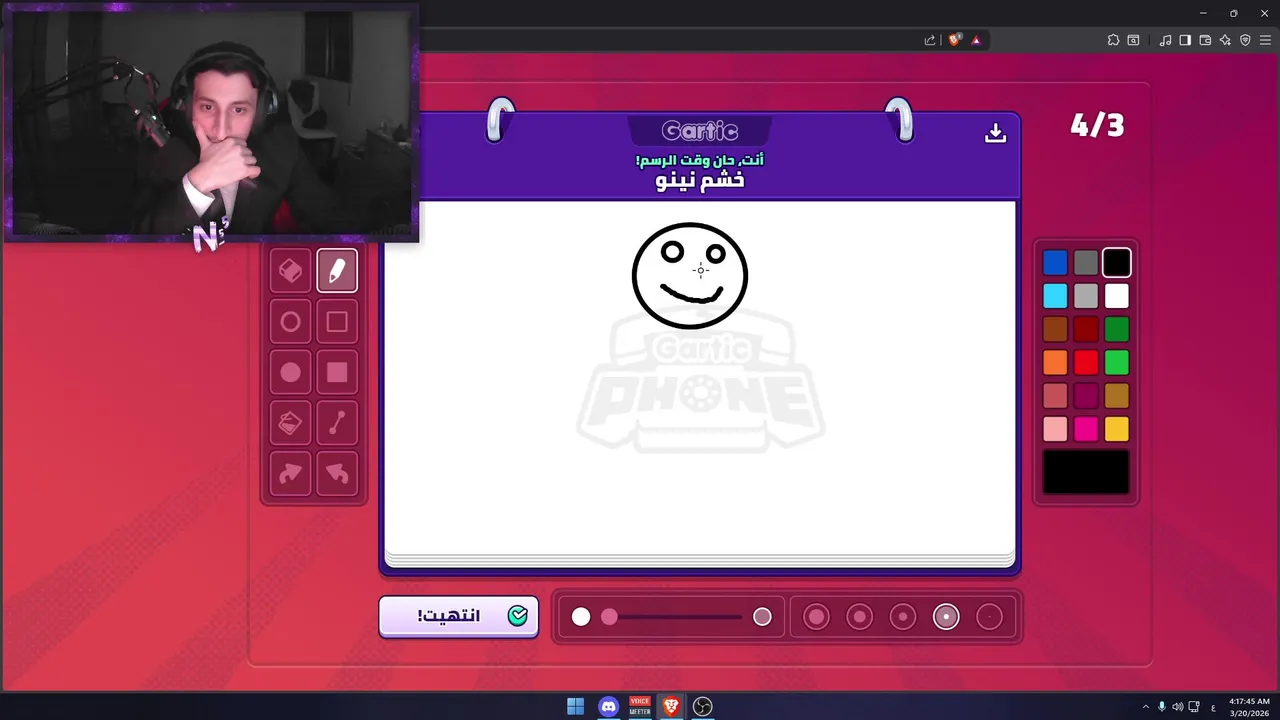Pick the light cyan color swatch
Screen dimensions: 1280x720
point(1055,296)
